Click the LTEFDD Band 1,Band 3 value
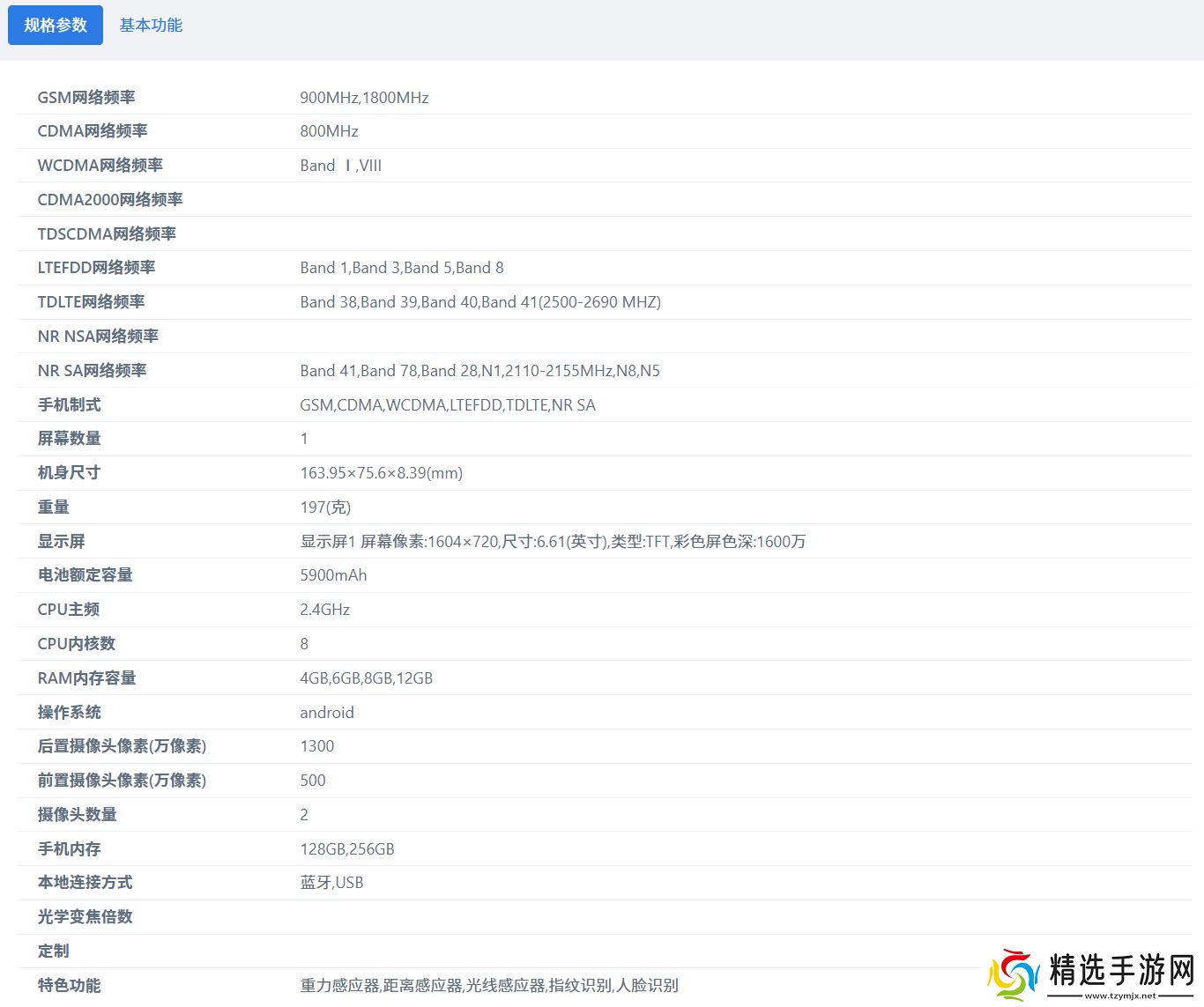Viewport: 1204px width, 1007px height. pyautogui.click(x=402, y=268)
